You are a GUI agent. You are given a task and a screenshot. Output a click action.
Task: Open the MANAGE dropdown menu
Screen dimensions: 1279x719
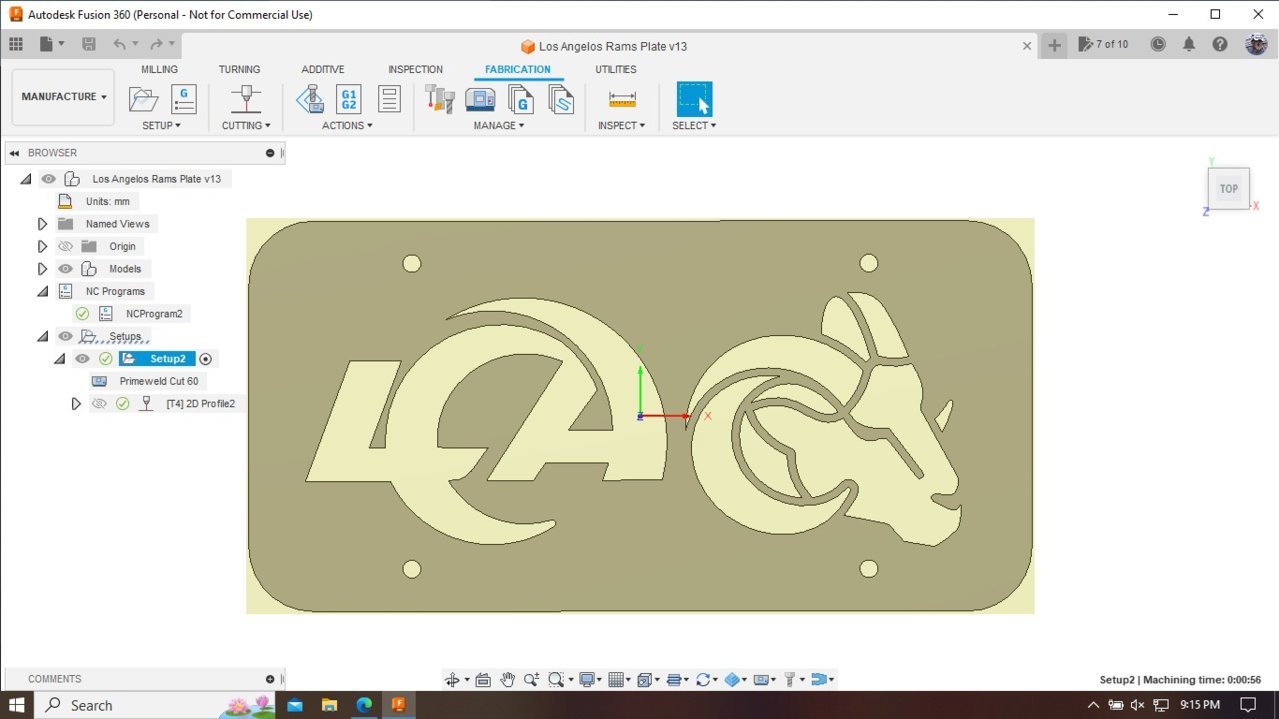(499, 126)
